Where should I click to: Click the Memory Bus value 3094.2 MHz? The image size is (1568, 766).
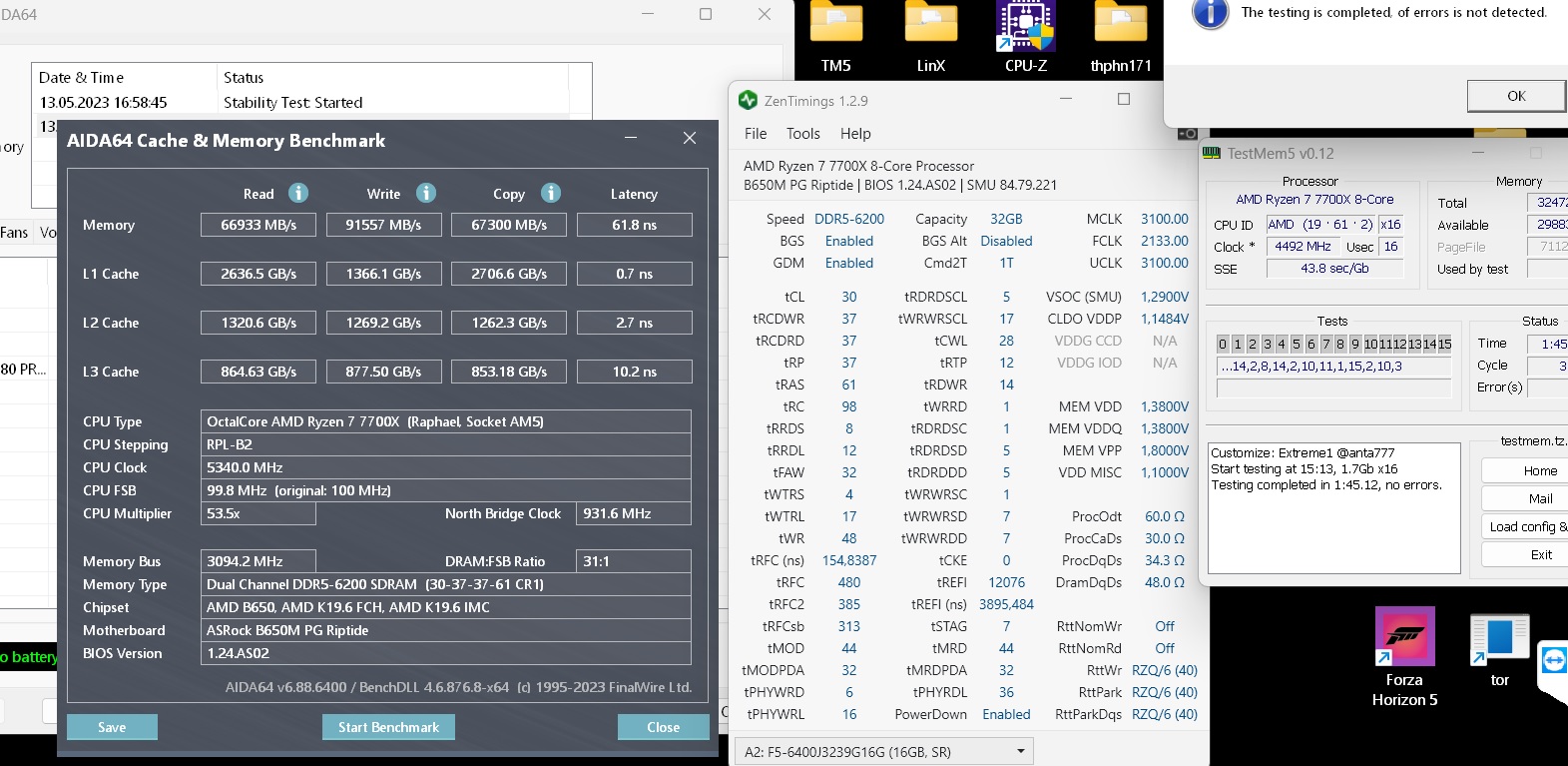click(259, 561)
